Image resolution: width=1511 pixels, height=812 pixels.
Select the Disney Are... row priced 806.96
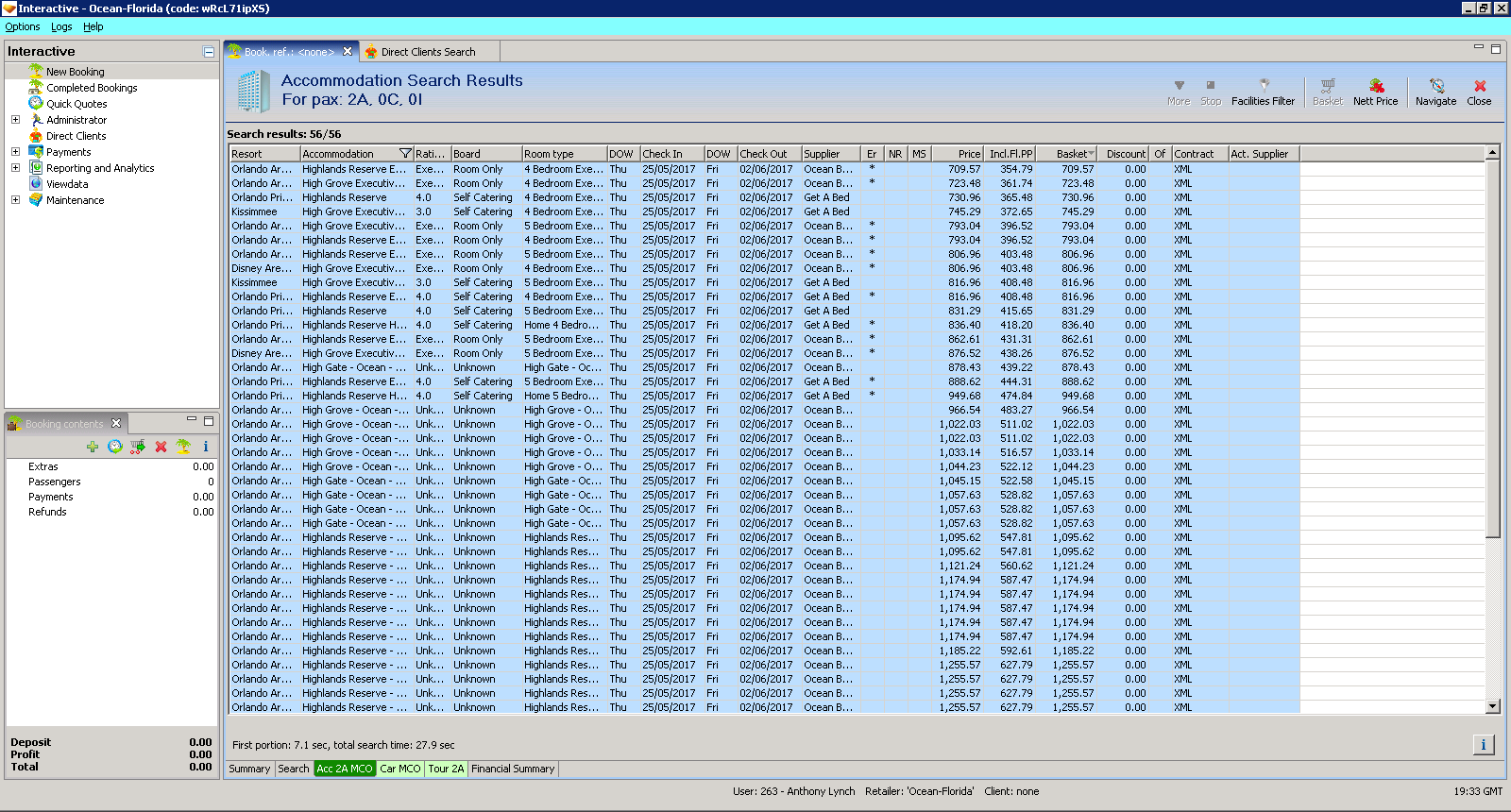coord(765,268)
